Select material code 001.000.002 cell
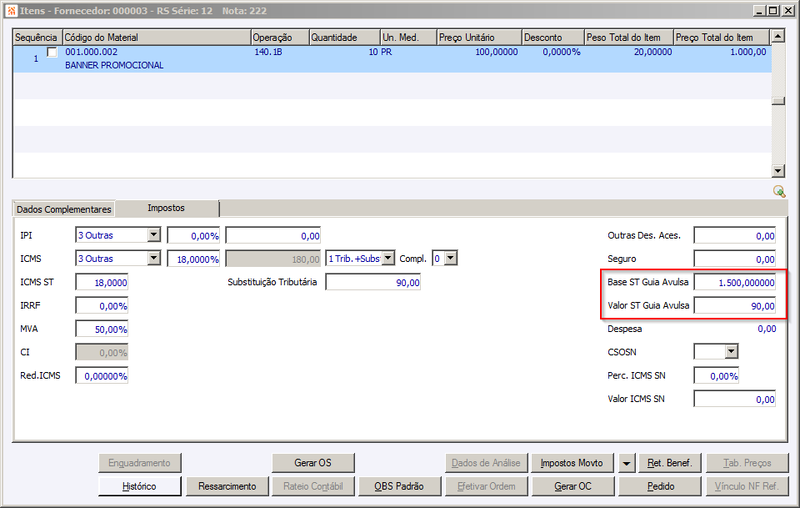The height and width of the screenshot is (508, 800). click(91, 52)
